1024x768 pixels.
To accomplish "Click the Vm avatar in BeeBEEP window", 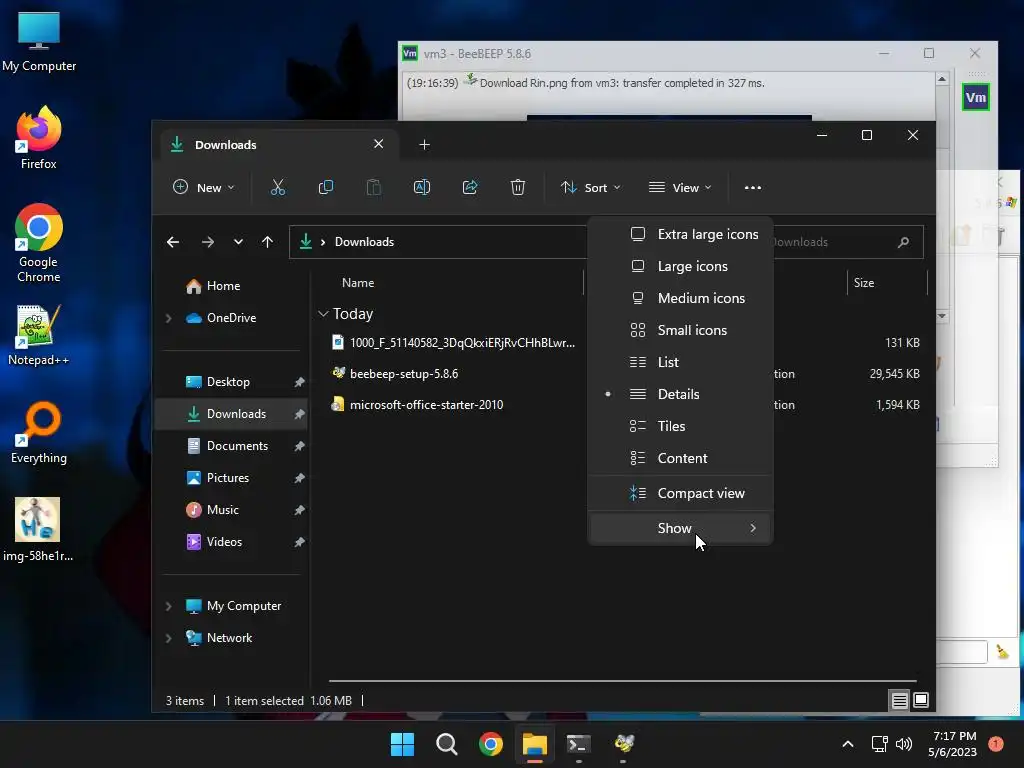I will [976, 97].
